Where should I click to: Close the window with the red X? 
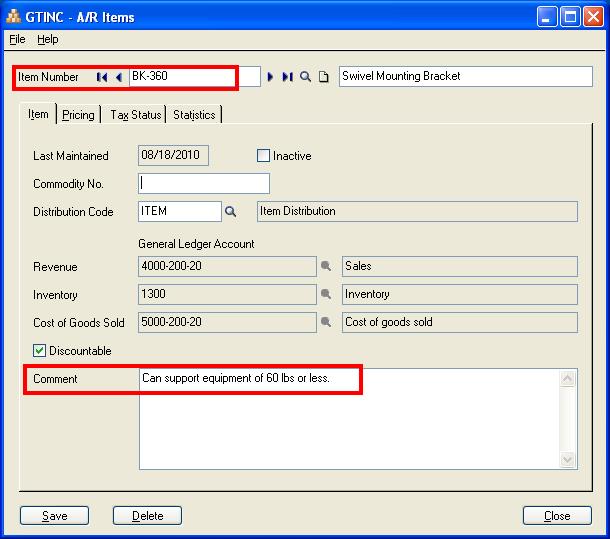(x=593, y=17)
